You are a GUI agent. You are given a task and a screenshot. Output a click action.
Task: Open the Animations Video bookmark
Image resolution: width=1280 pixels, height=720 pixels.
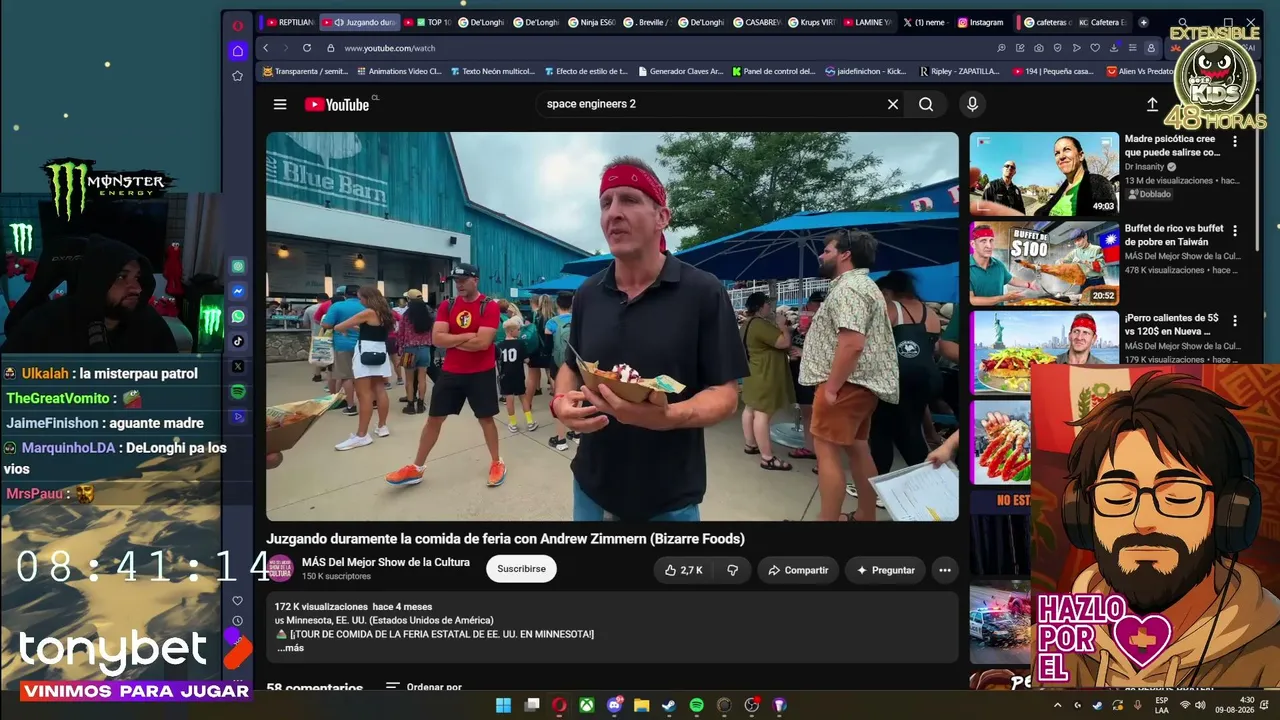point(398,71)
